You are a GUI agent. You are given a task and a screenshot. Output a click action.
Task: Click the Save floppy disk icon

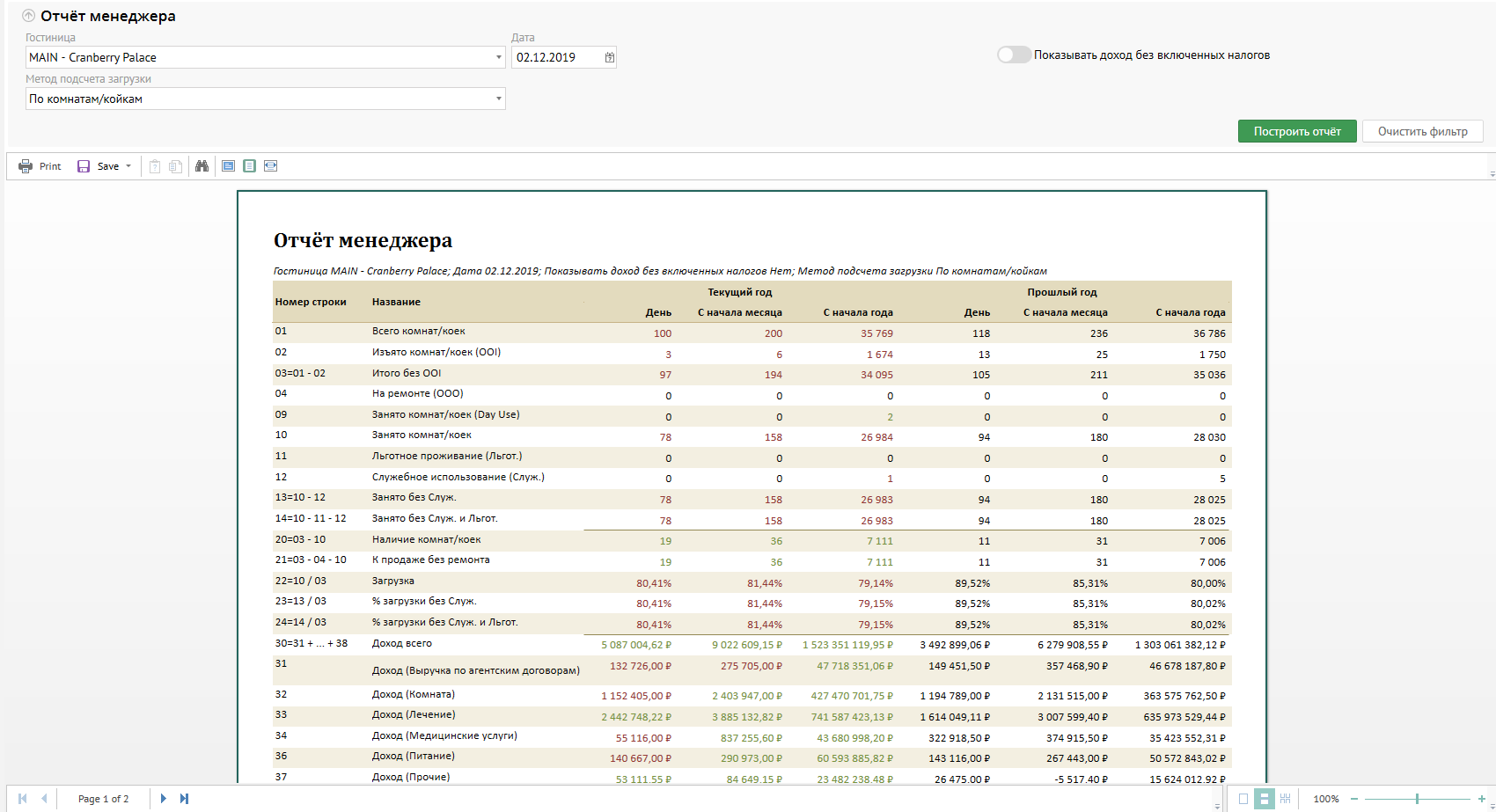tap(84, 166)
